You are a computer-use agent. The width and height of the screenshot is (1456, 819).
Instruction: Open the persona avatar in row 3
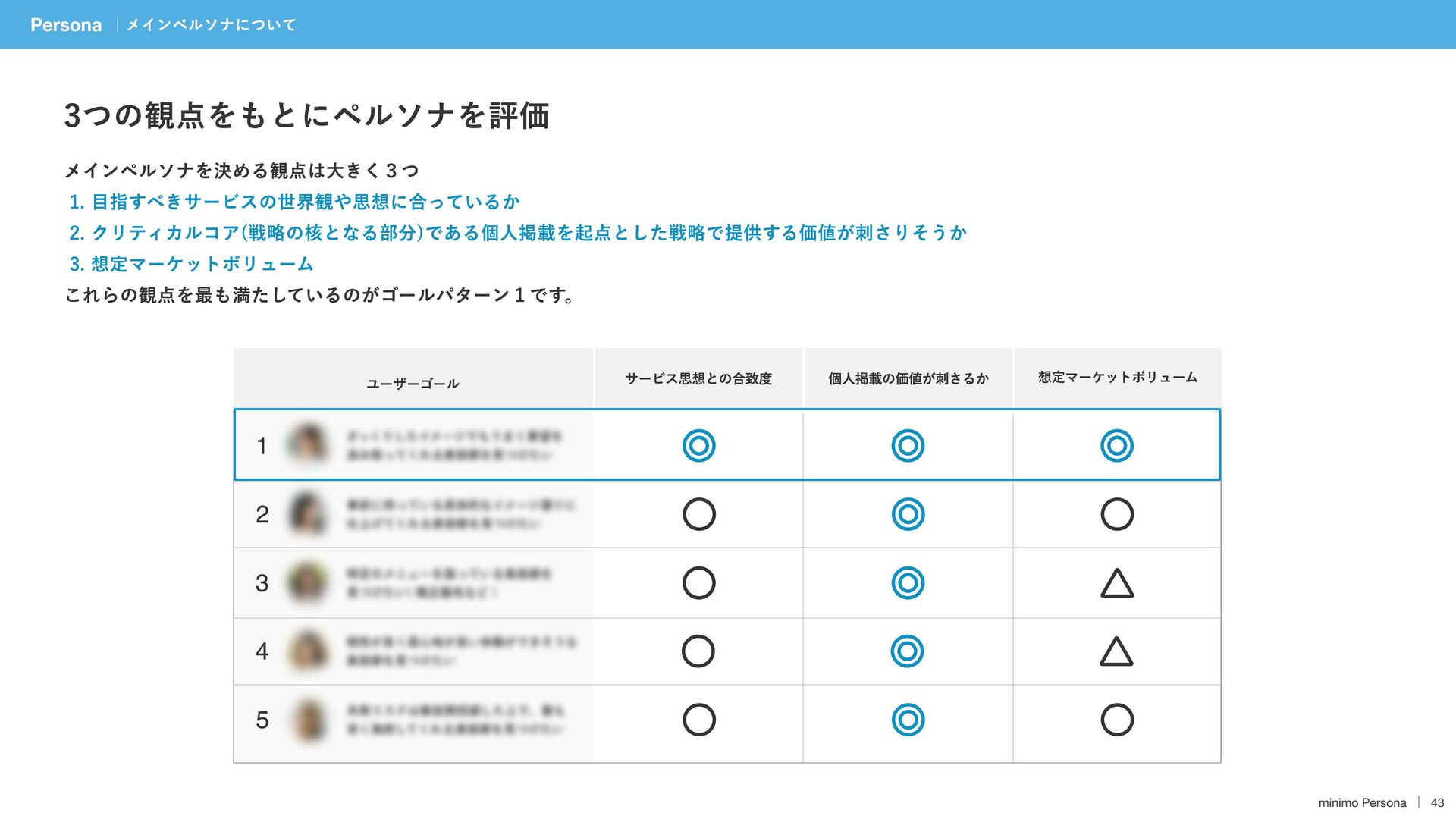308,582
